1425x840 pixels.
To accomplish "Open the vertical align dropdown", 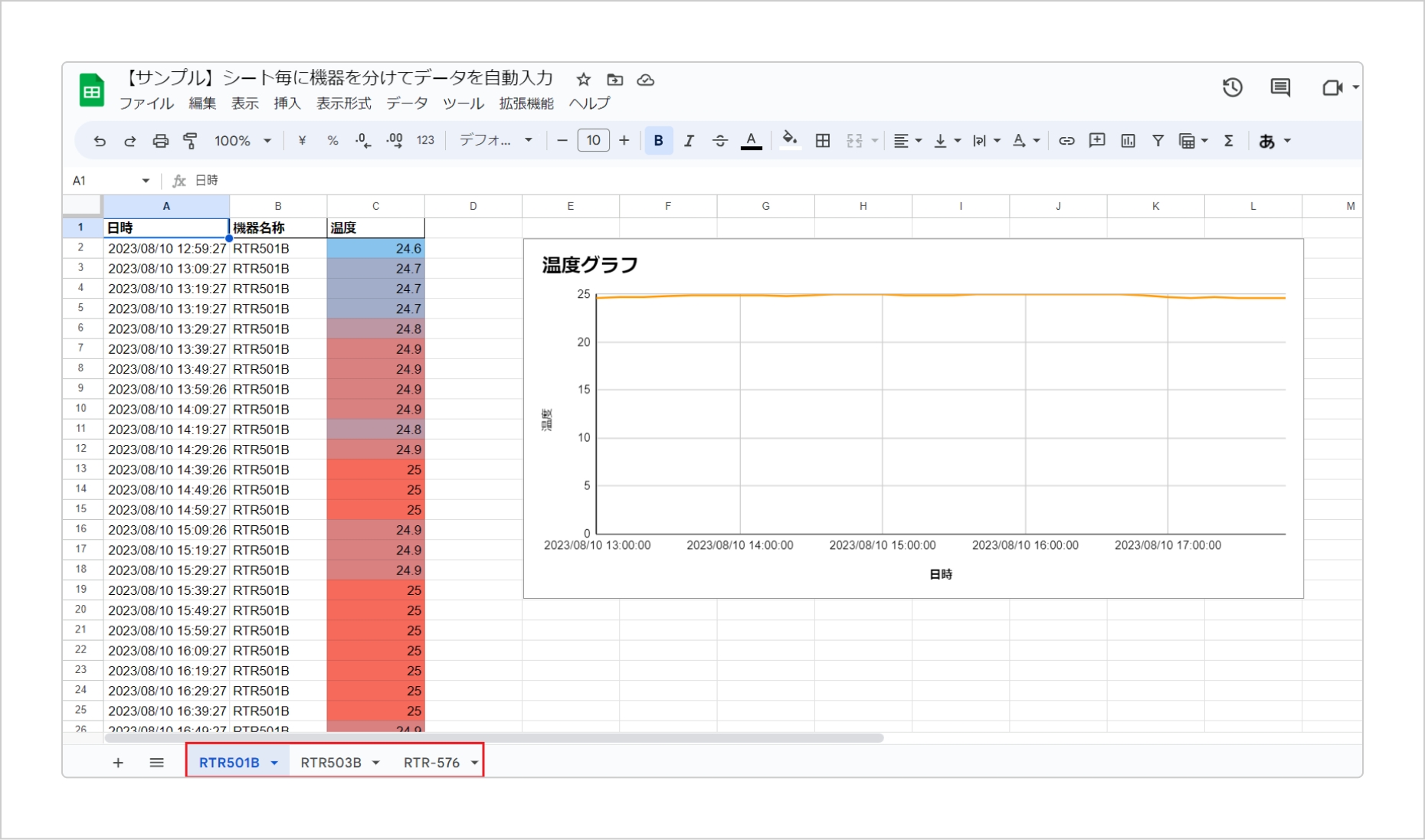I will [947, 141].
